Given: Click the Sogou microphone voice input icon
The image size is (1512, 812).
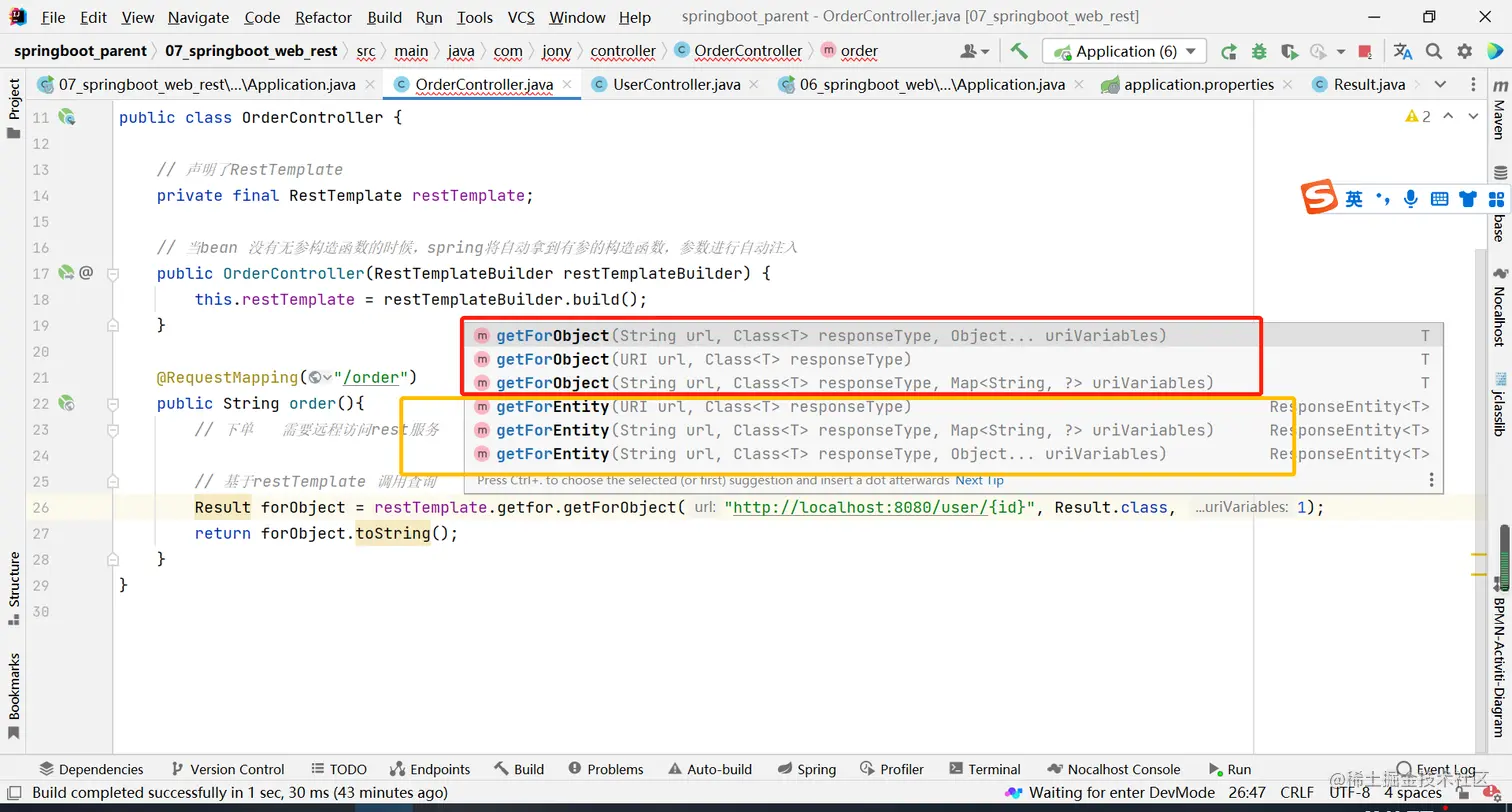Looking at the screenshot, I should [1410, 198].
